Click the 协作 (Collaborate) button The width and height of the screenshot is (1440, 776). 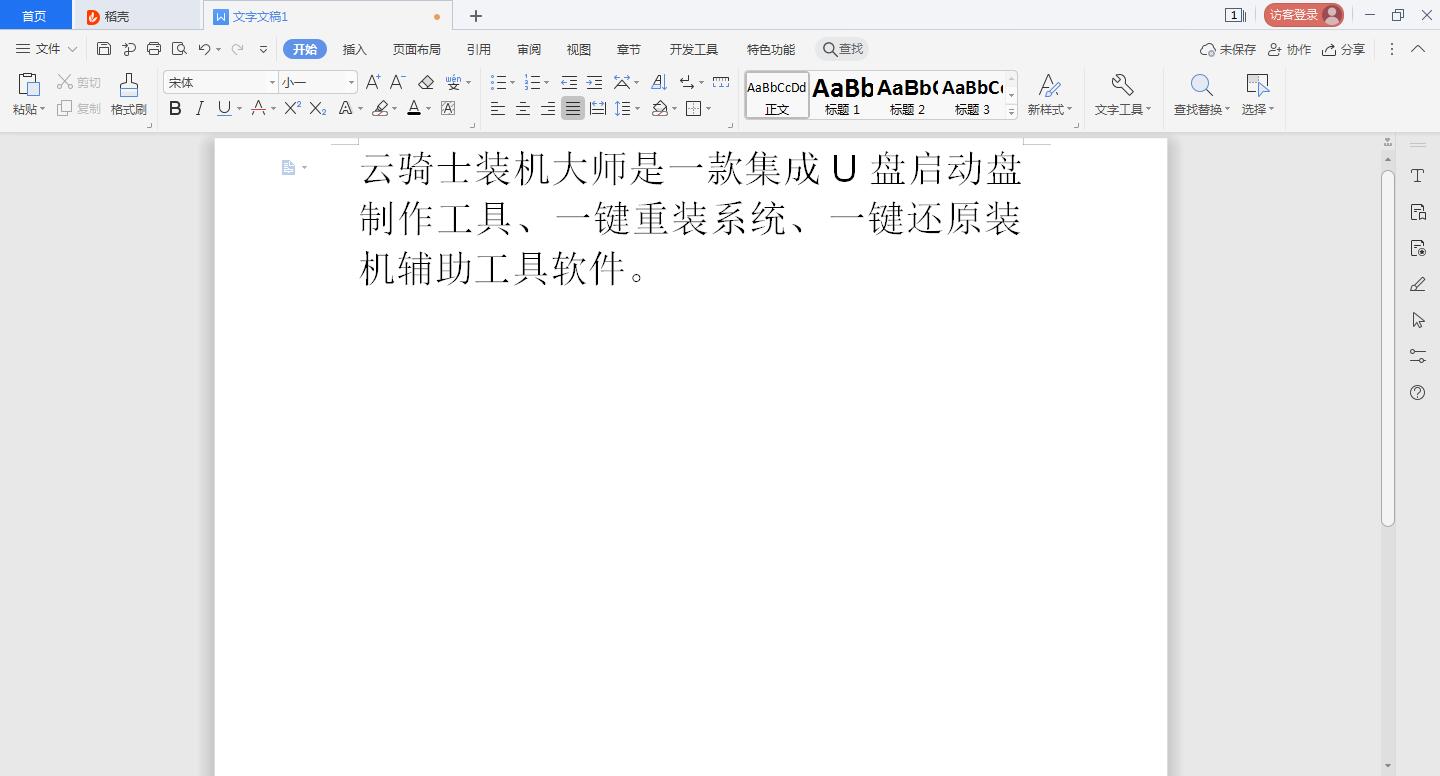(x=1289, y=49)
